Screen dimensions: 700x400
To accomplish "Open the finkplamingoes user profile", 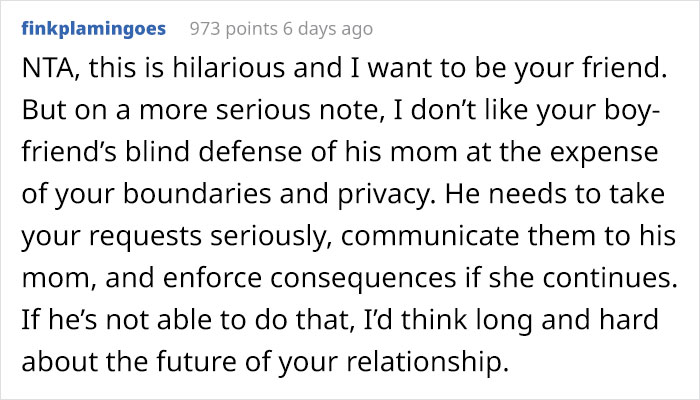I will (95, 29).
